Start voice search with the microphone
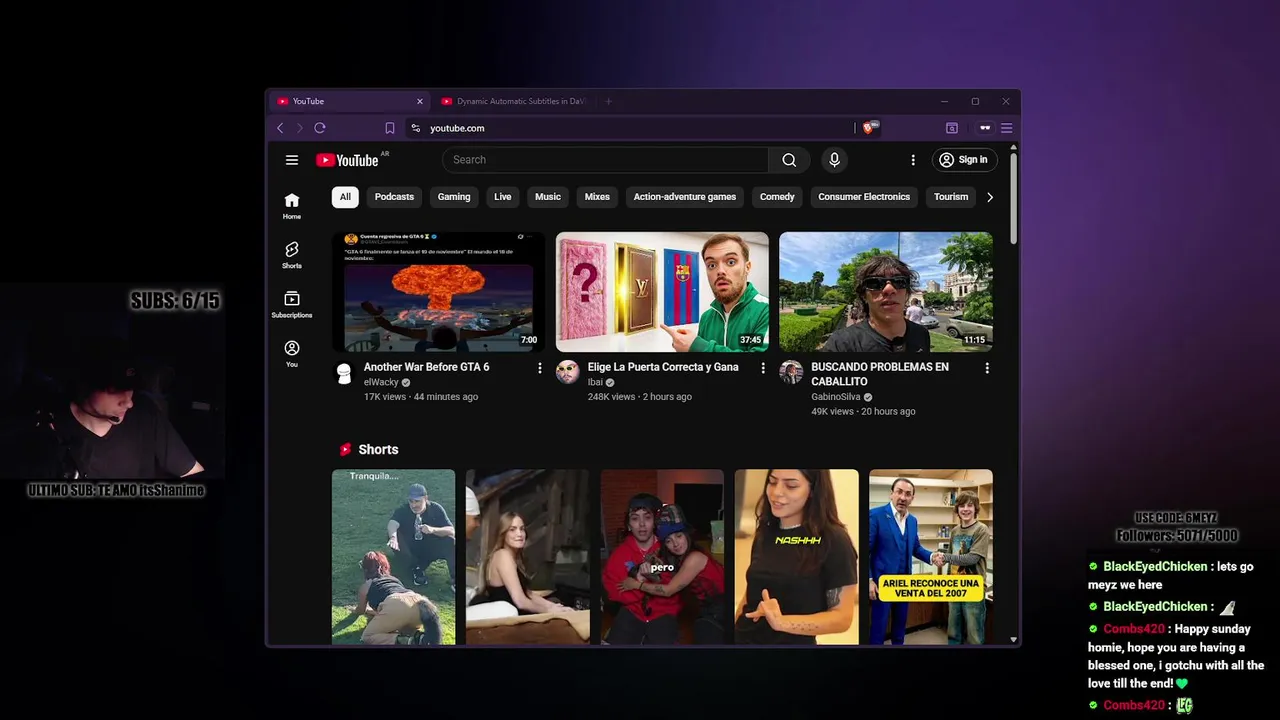The height and width of the screenshot is (720, 1280). pos(834,160)
